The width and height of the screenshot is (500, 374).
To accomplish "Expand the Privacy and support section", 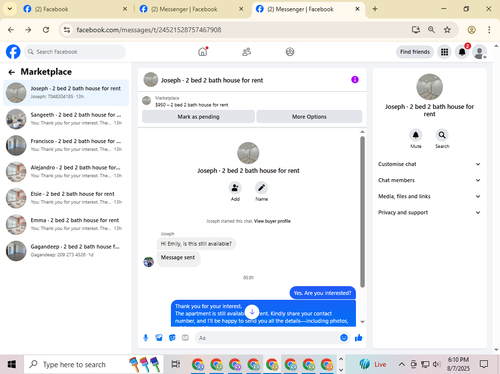I will tap(429, 212).
